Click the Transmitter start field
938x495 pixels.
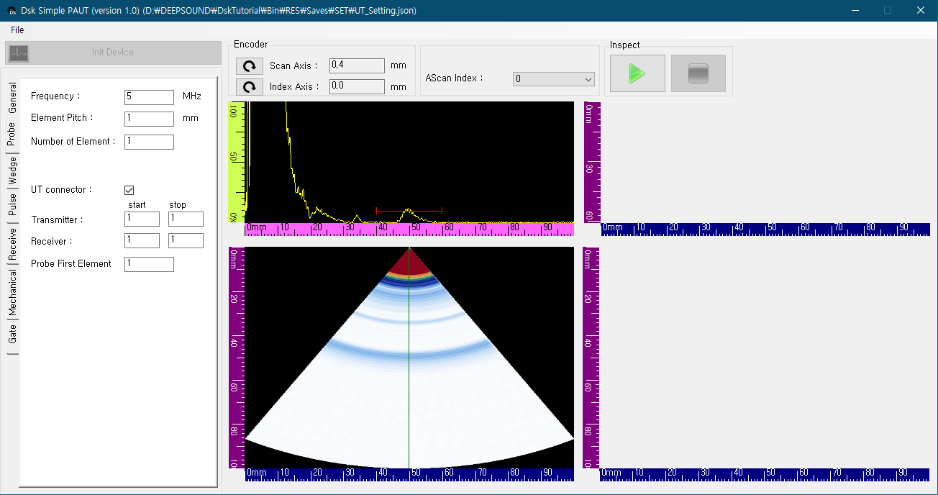point(142,219)
